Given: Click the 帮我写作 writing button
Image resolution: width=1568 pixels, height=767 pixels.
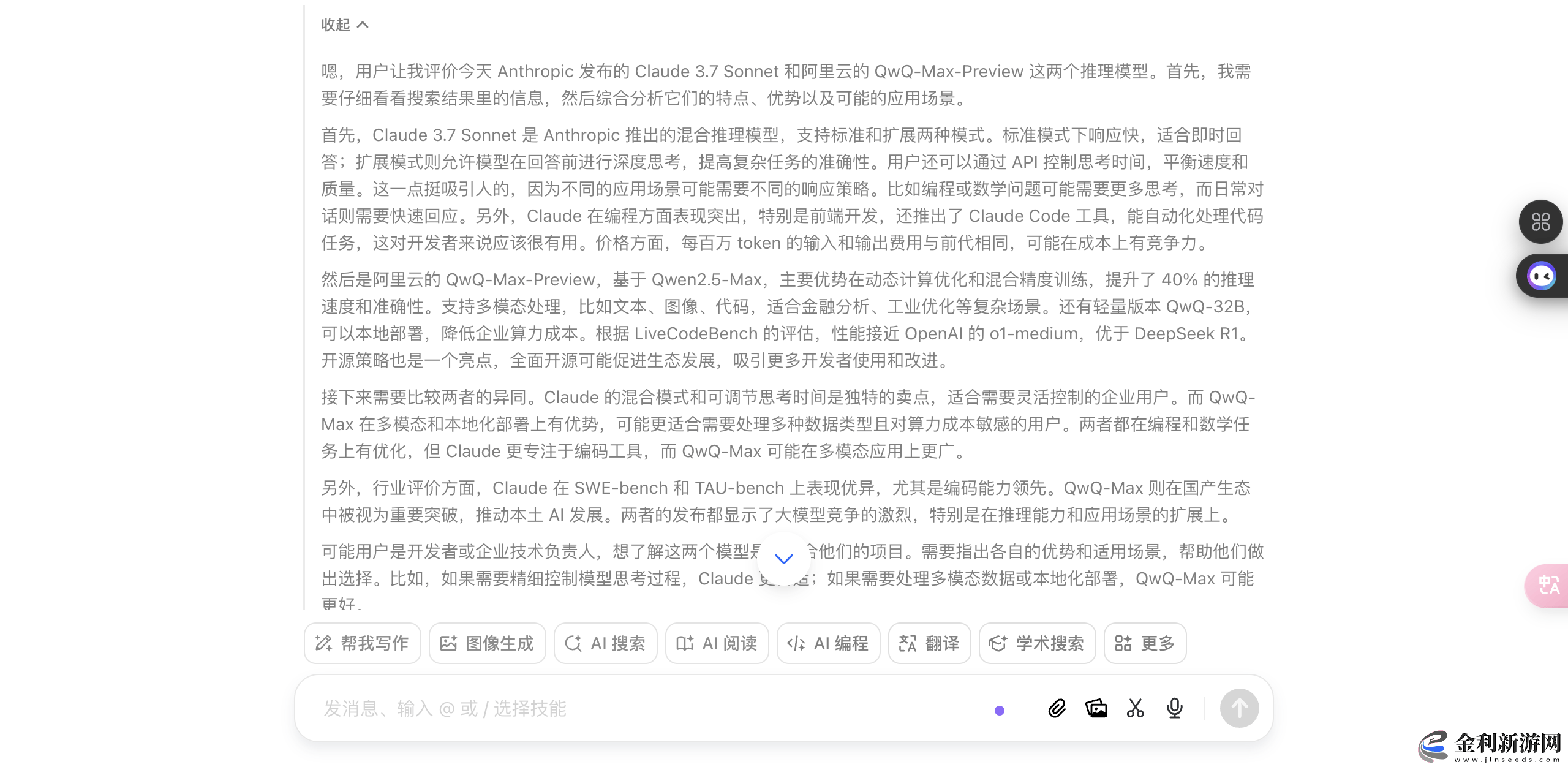Looking at the screenshot, I should (362, 643).
